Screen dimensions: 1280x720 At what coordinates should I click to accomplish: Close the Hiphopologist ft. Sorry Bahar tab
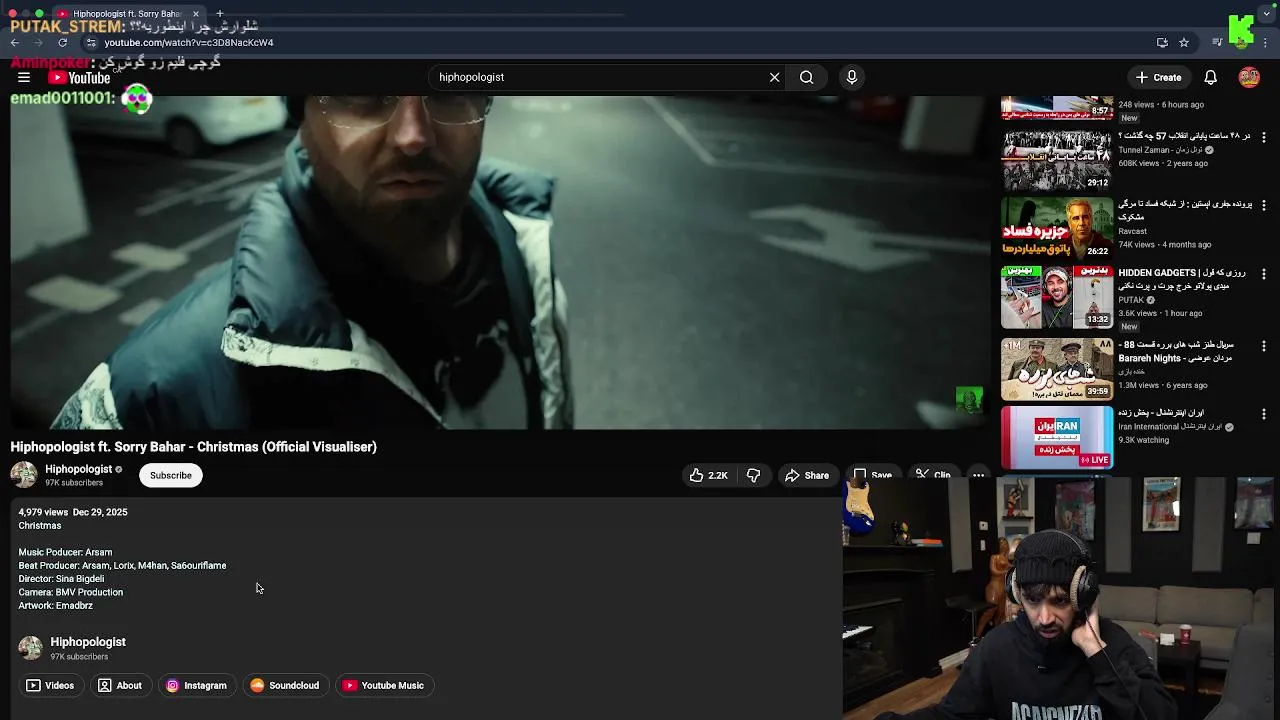click(196, 14)
